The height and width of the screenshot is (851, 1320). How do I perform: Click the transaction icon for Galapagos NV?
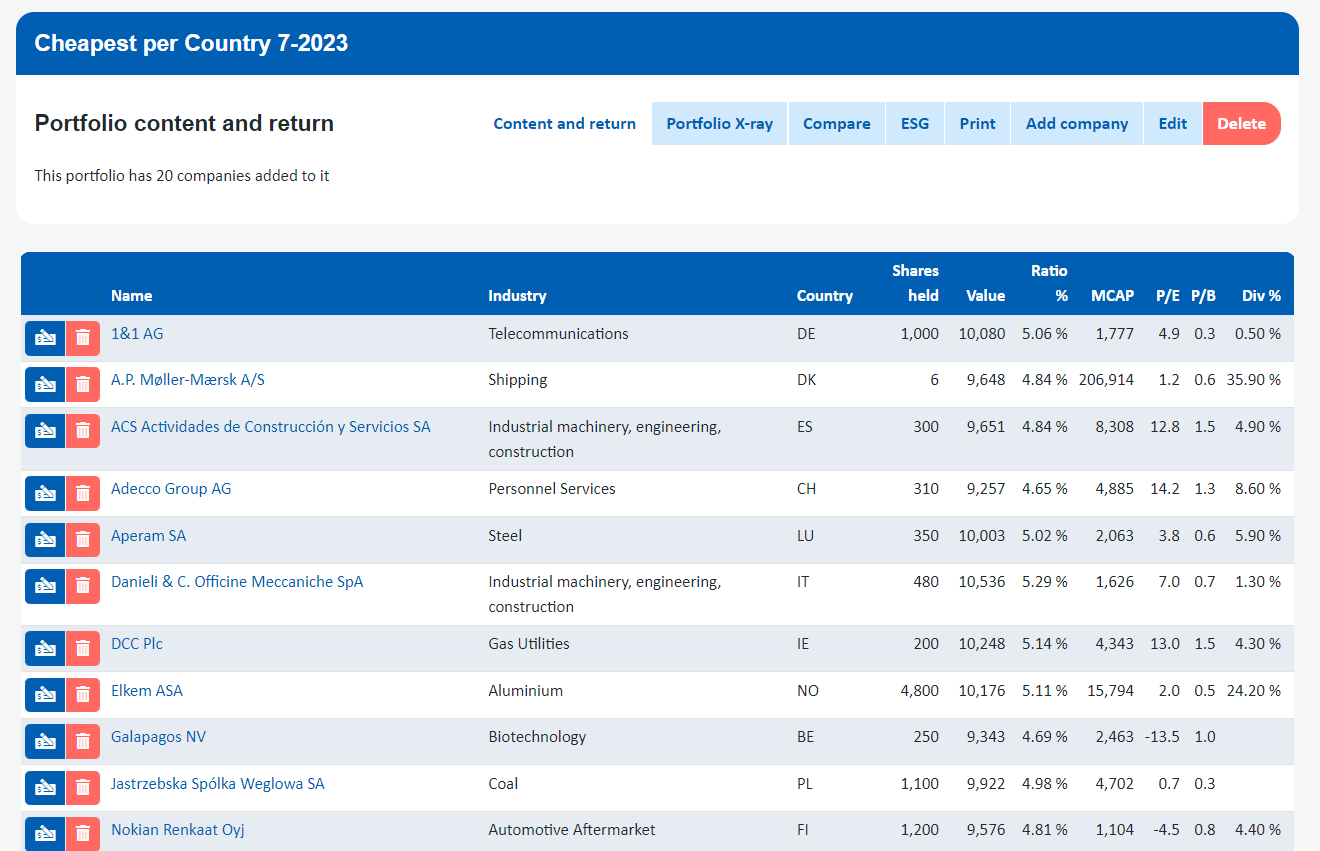click(x=45, y=741)
